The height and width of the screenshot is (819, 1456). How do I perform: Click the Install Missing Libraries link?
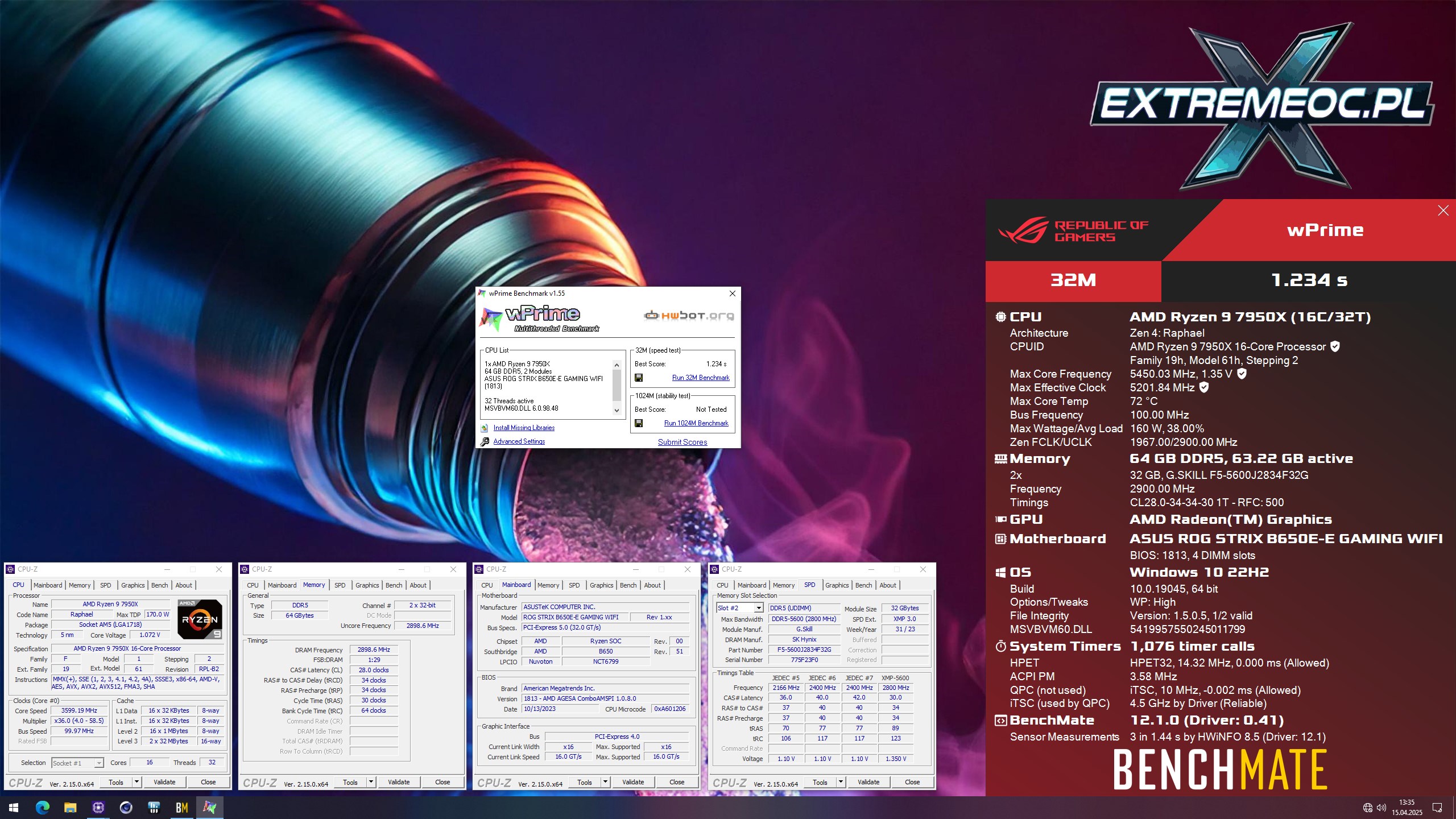pos(524,428)
